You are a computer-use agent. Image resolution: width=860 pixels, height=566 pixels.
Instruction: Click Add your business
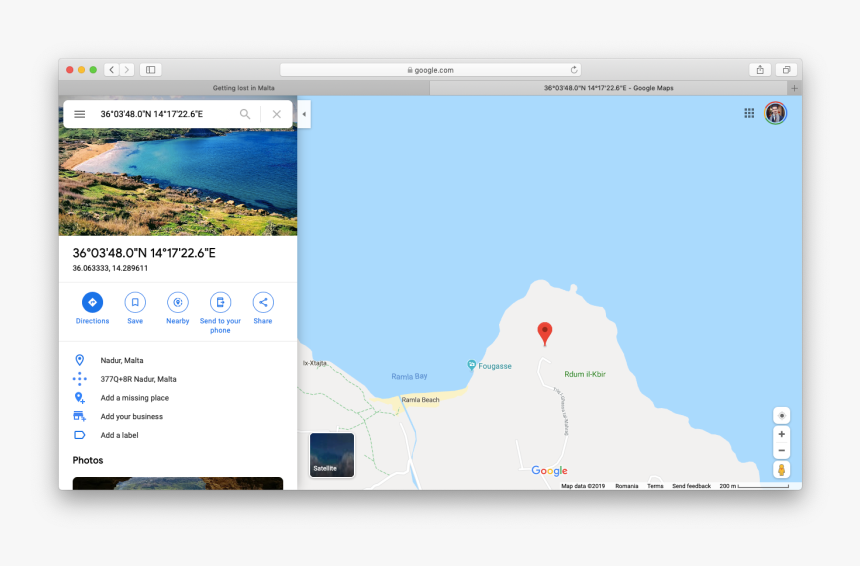[x=178, y=416]
